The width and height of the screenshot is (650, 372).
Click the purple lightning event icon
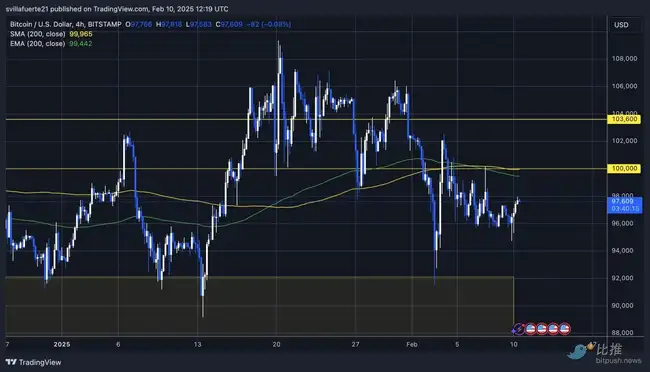pyautogui.click(x=519, y=329)
